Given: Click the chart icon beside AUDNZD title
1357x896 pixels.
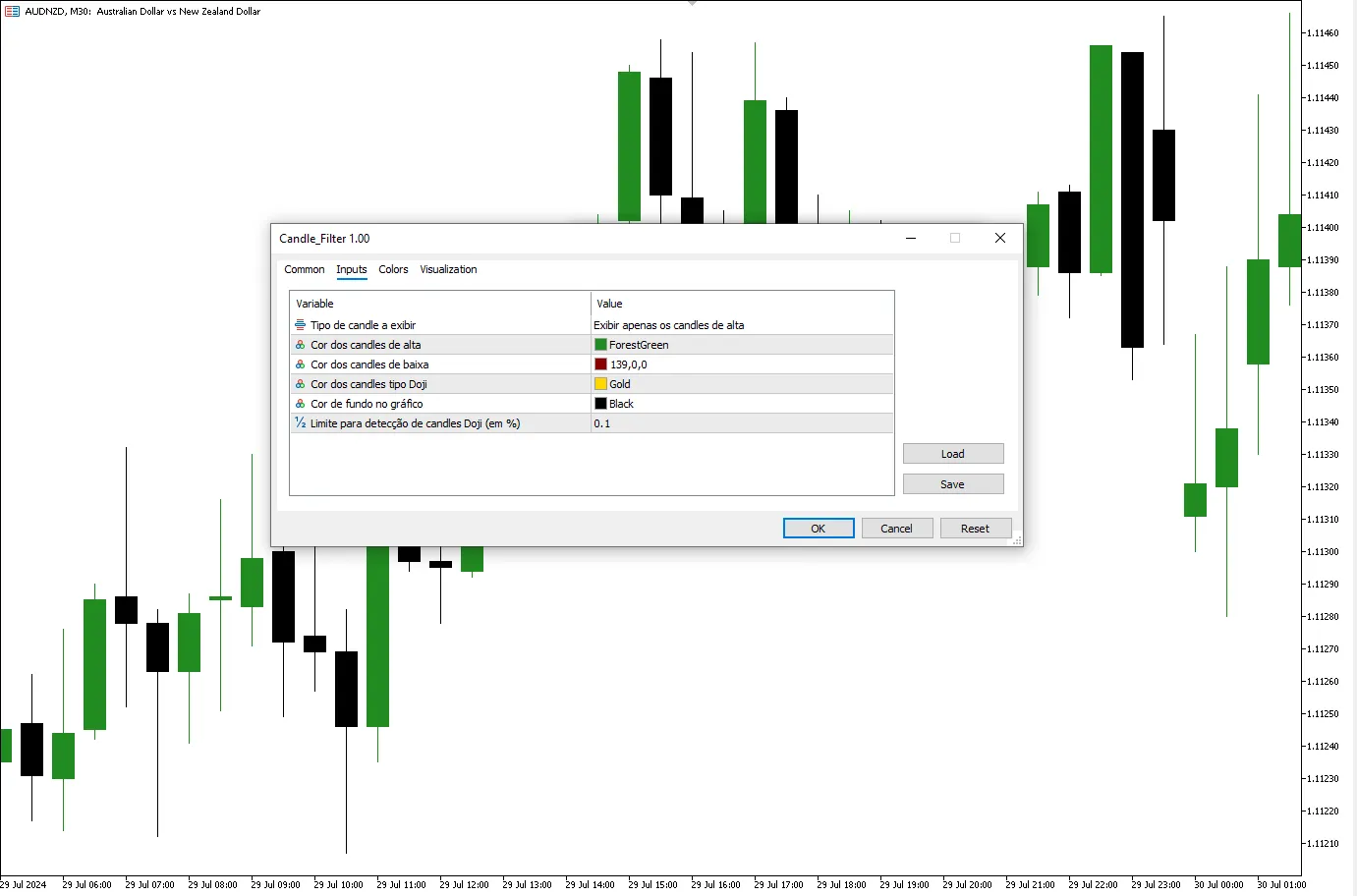Looking at the screenshot, I should [12, 11].
